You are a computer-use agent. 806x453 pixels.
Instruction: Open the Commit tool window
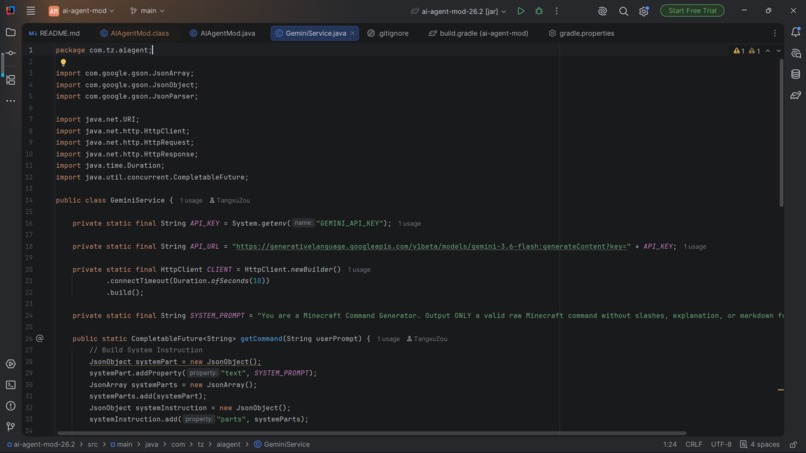10,53
